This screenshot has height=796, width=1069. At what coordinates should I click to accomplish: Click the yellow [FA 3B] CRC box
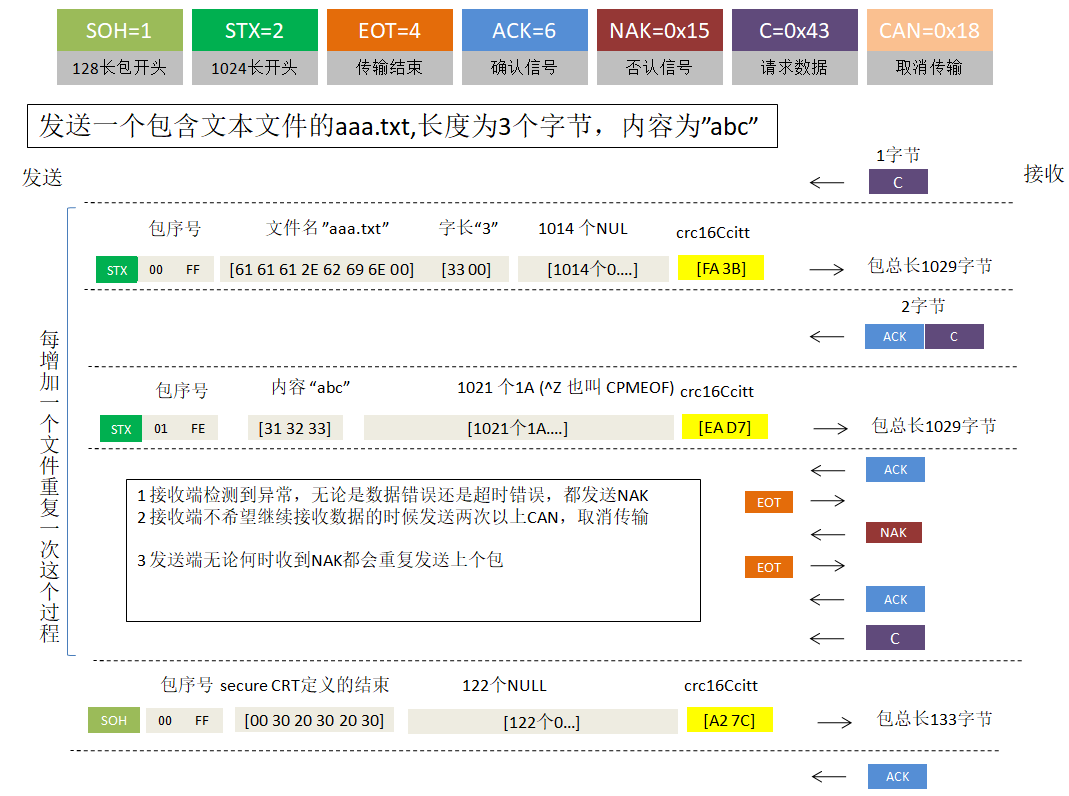click(x=721, y=268)
